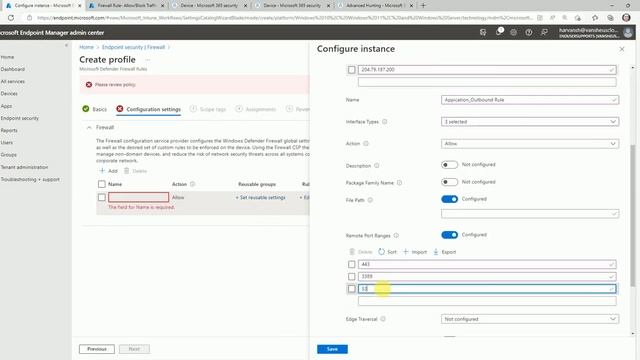Import remote port ranges
640x360 pixels.
pyautogui.click(x=415, y=252)
